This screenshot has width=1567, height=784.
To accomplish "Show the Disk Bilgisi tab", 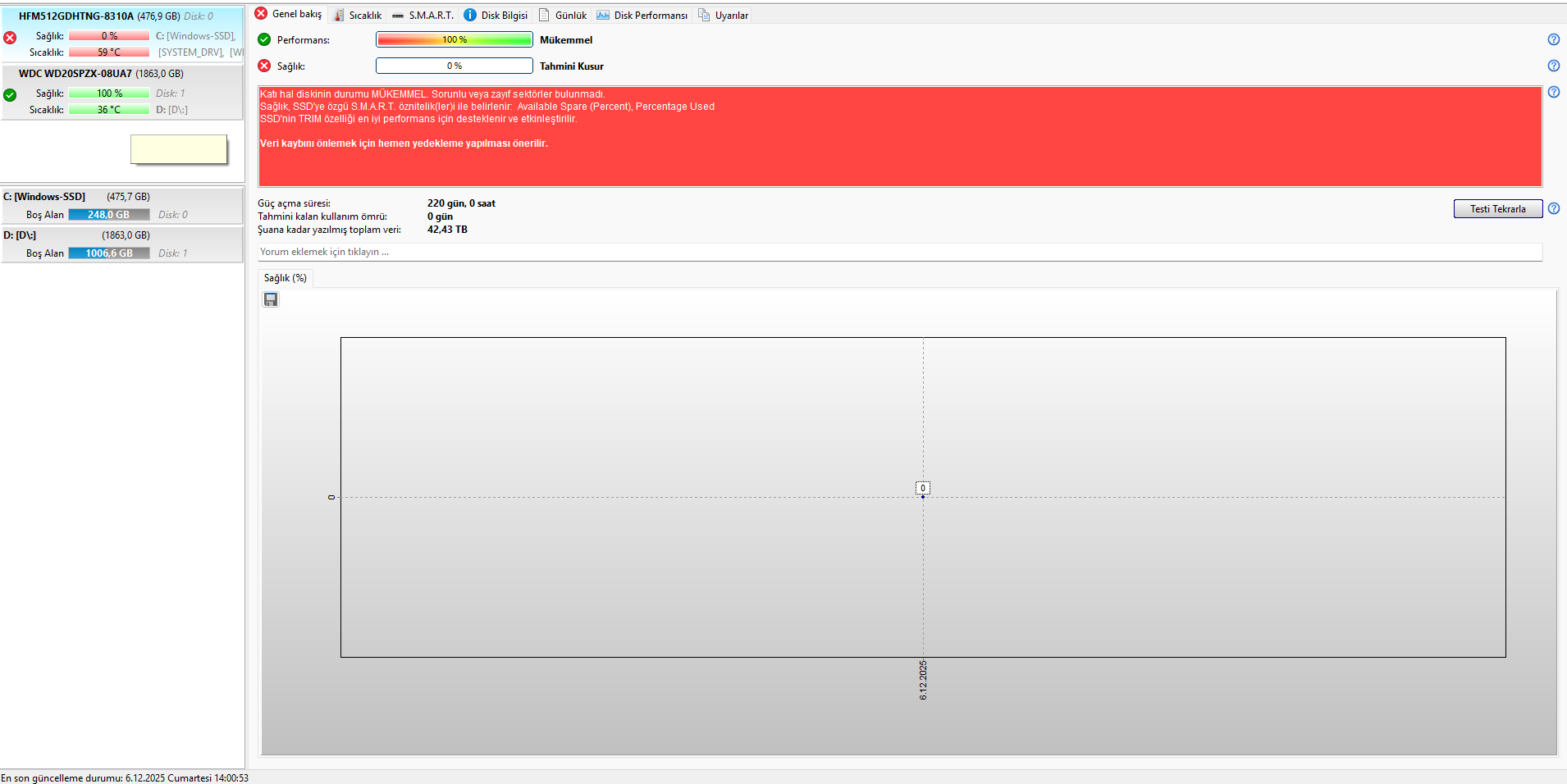I will (496, 15).
